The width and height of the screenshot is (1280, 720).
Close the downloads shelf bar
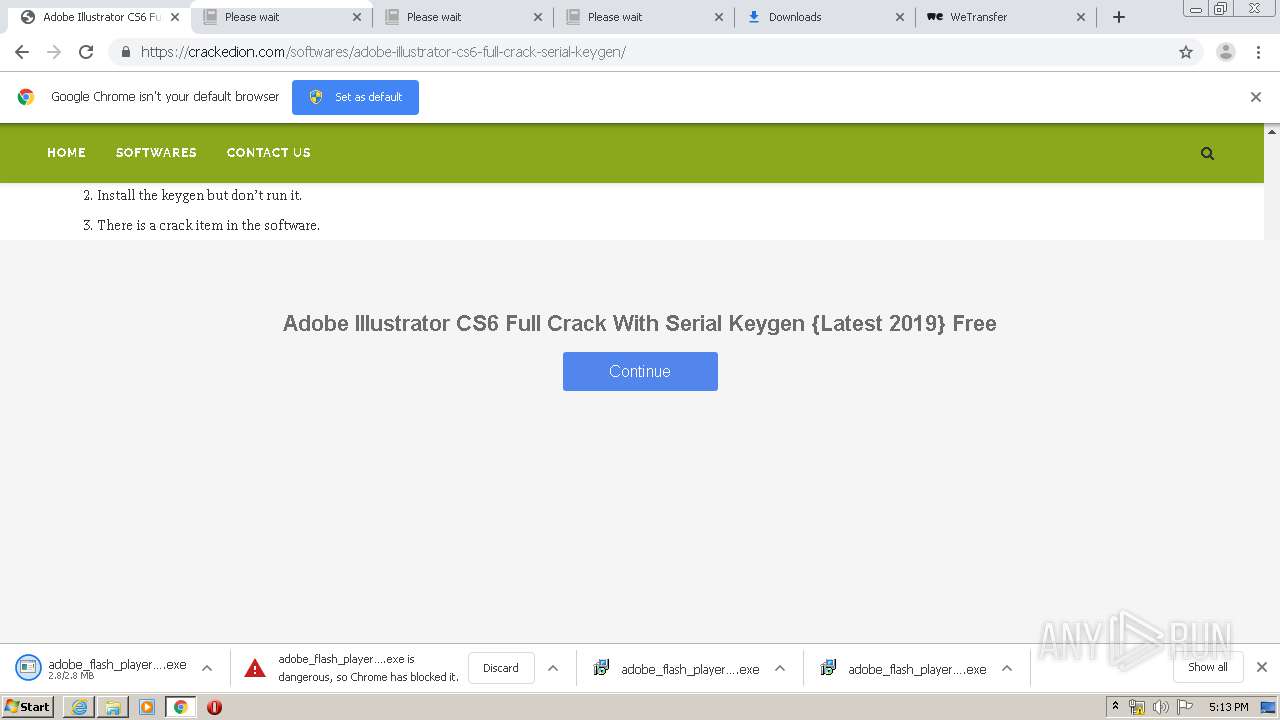click(1262, 667)
